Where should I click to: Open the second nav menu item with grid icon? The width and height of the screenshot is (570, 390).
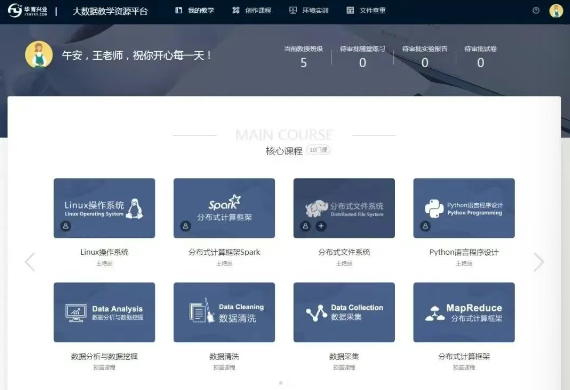coord(252,11)
